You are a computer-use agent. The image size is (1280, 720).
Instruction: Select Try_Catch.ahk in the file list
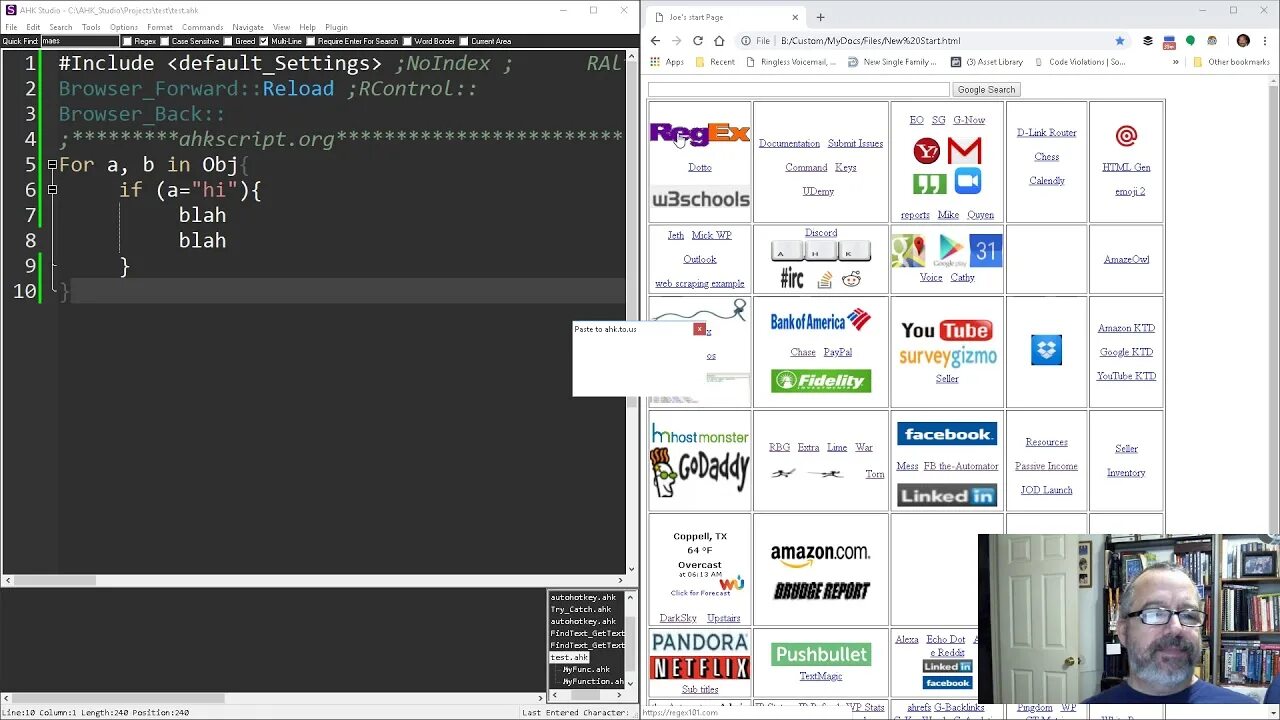(581, 609)
